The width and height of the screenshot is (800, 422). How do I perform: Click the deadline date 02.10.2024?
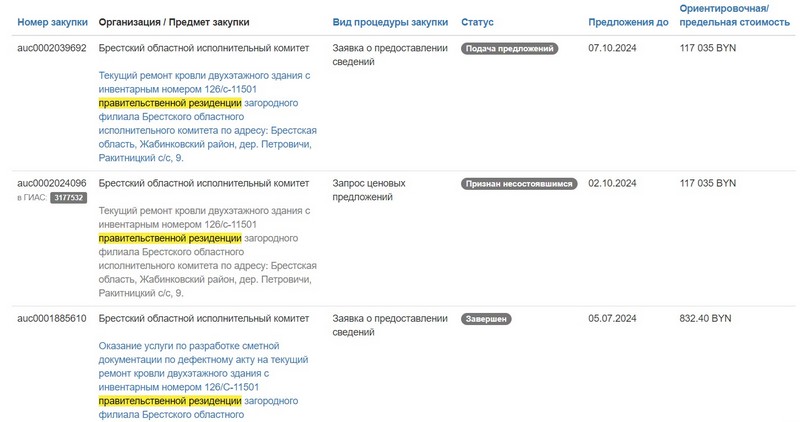point(613,184)
